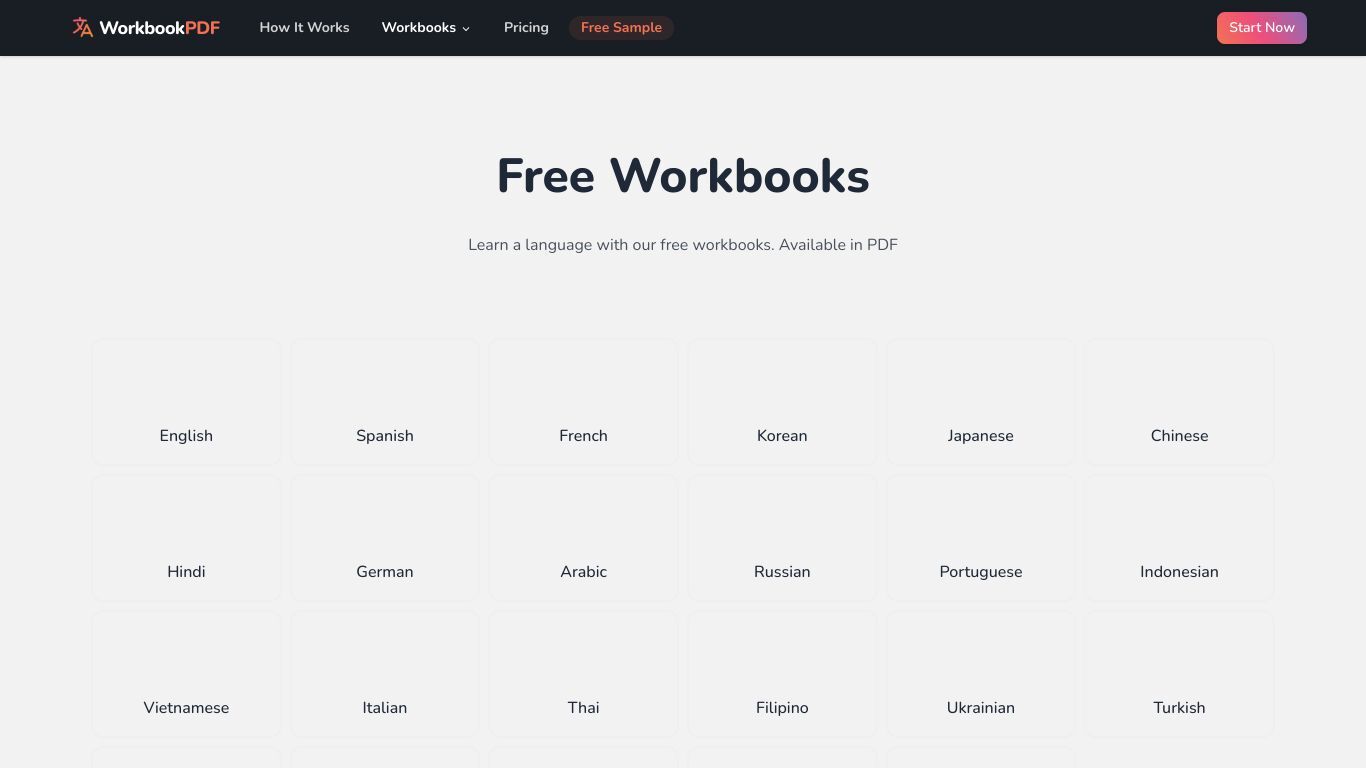The image size is (1366, 768).
Task: Click the WorkbookPDF brand name text
Action: click(159, 28)
